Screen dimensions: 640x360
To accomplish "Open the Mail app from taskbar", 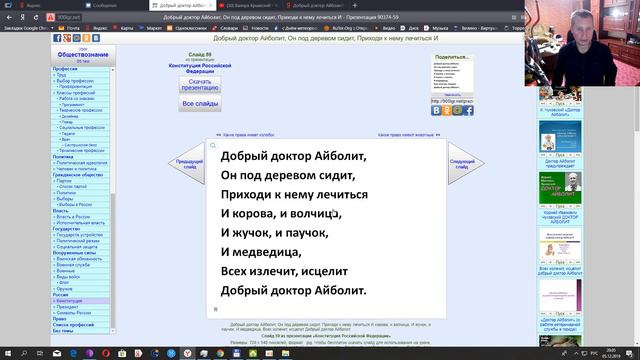I will coord(57,353).
